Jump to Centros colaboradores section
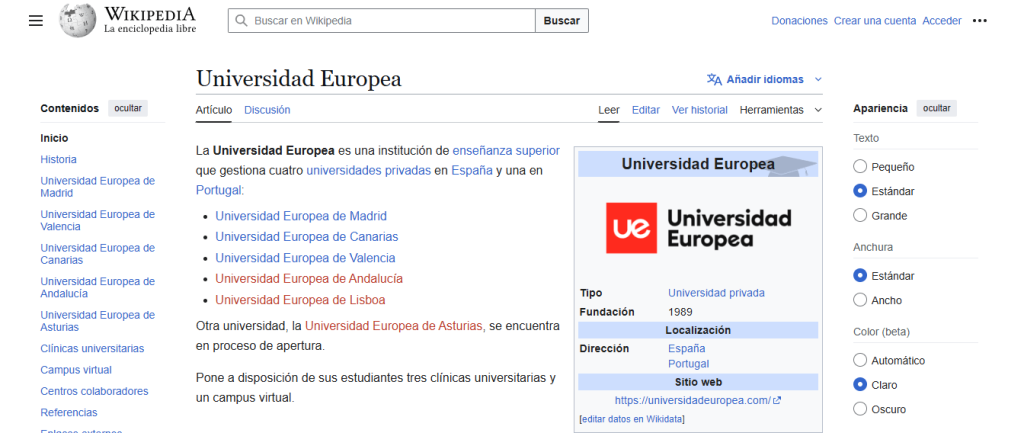Viewport: 1024px width, 433px height. pyautogui.click(x=94, y=391)
